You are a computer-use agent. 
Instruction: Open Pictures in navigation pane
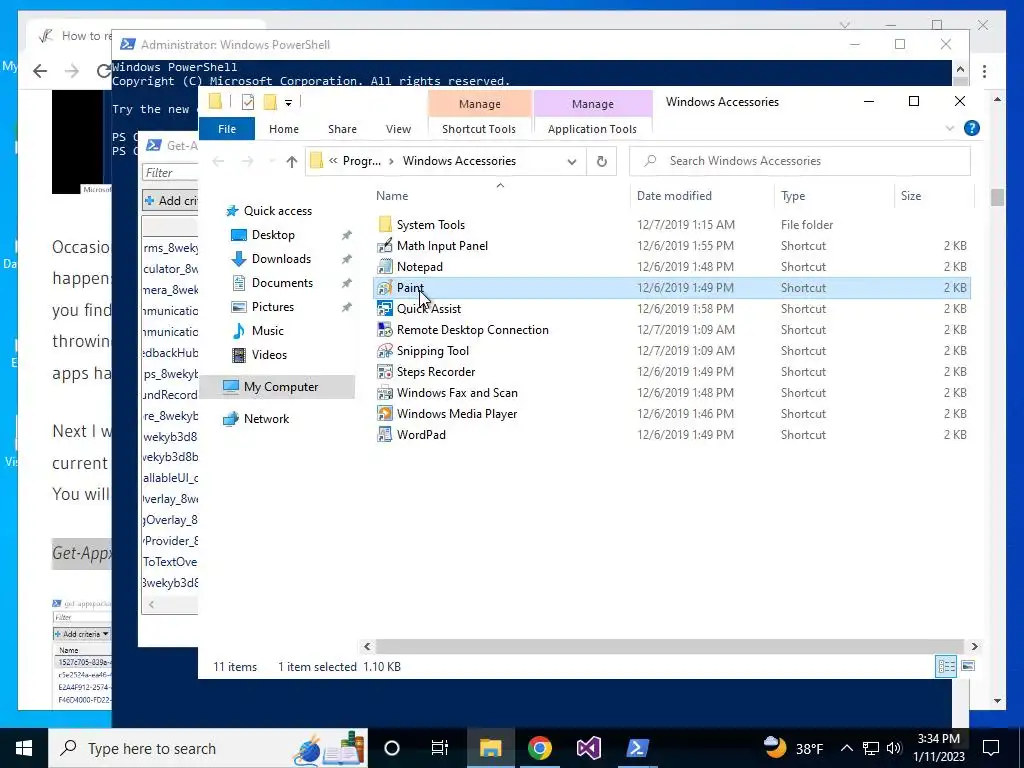272,307
